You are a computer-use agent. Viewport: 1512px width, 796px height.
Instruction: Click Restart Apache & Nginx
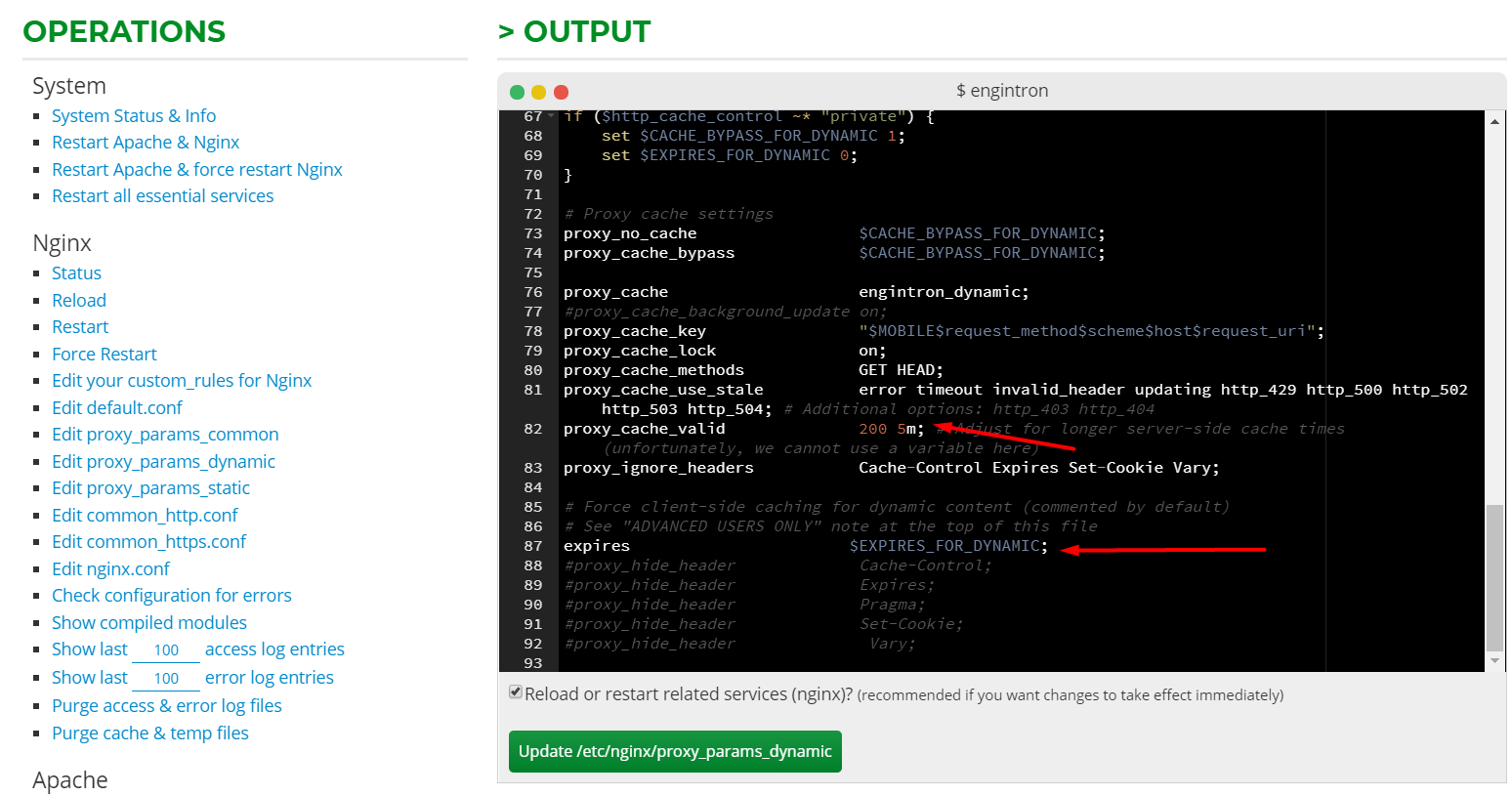tap(146, 143)
